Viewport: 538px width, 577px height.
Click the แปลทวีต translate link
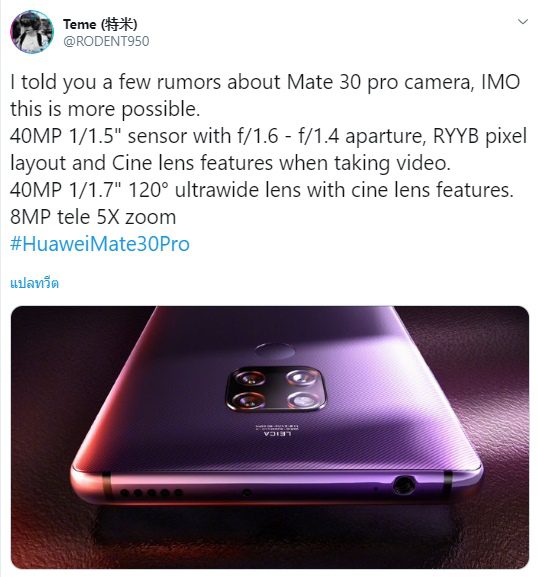coord(34,283)
